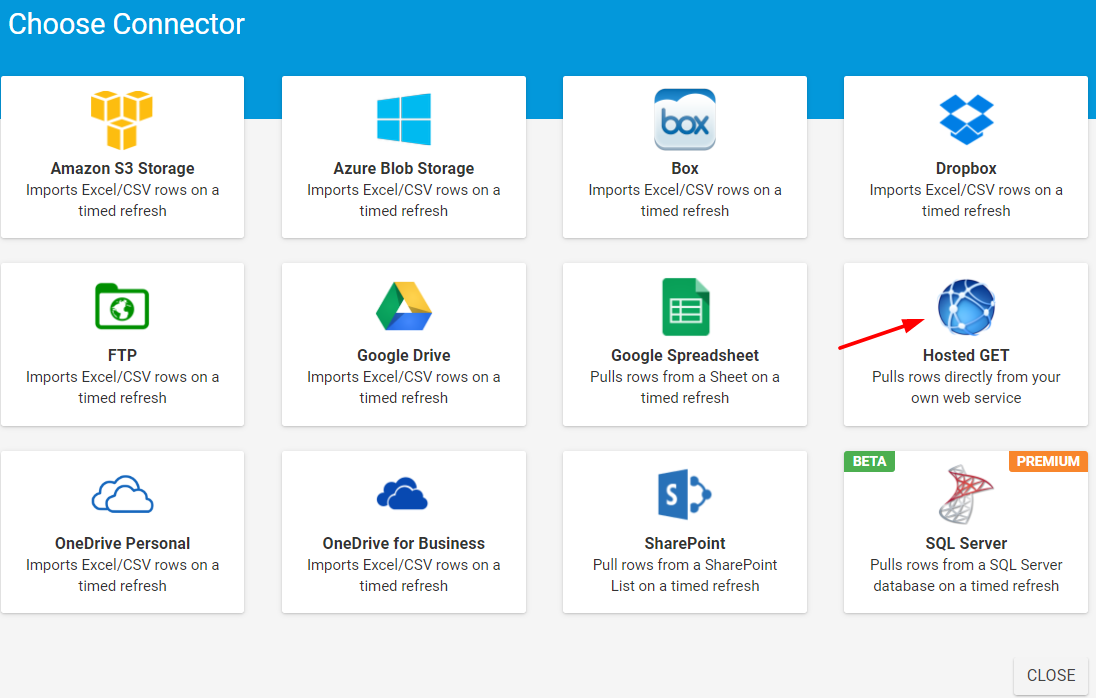Open the Google Drive connector title
The width and height of the screenshot is (1096, 698).
pos(404,355)
